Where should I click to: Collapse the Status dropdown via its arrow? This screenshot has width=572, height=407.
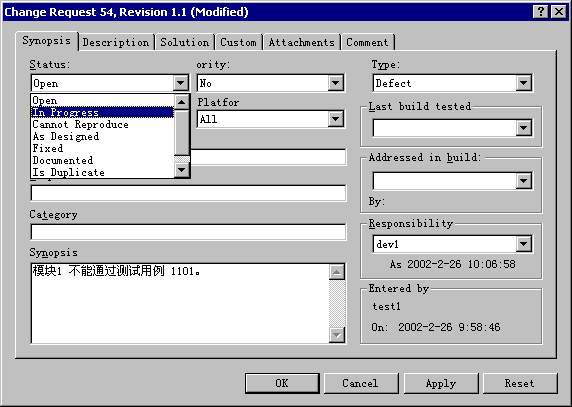(181, 83)
